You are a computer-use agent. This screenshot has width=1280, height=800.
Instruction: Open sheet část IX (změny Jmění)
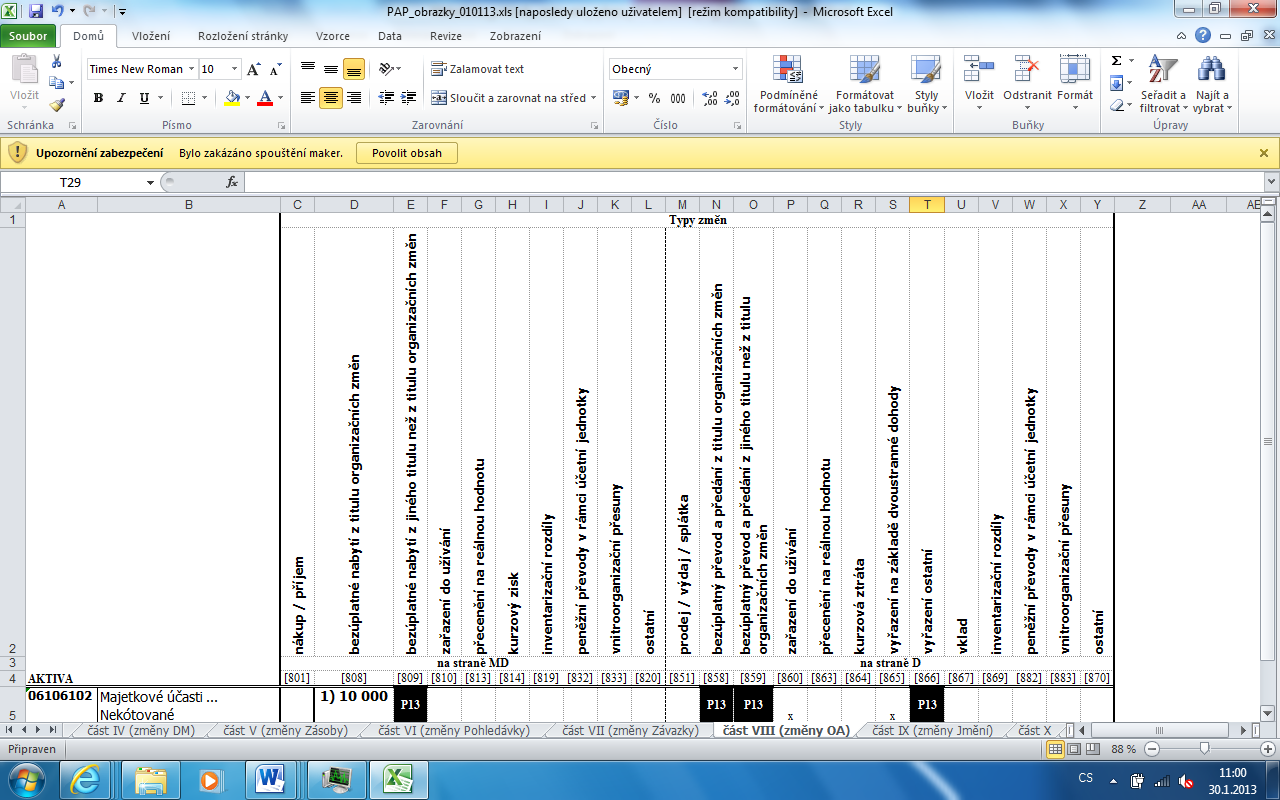[930, 731]
